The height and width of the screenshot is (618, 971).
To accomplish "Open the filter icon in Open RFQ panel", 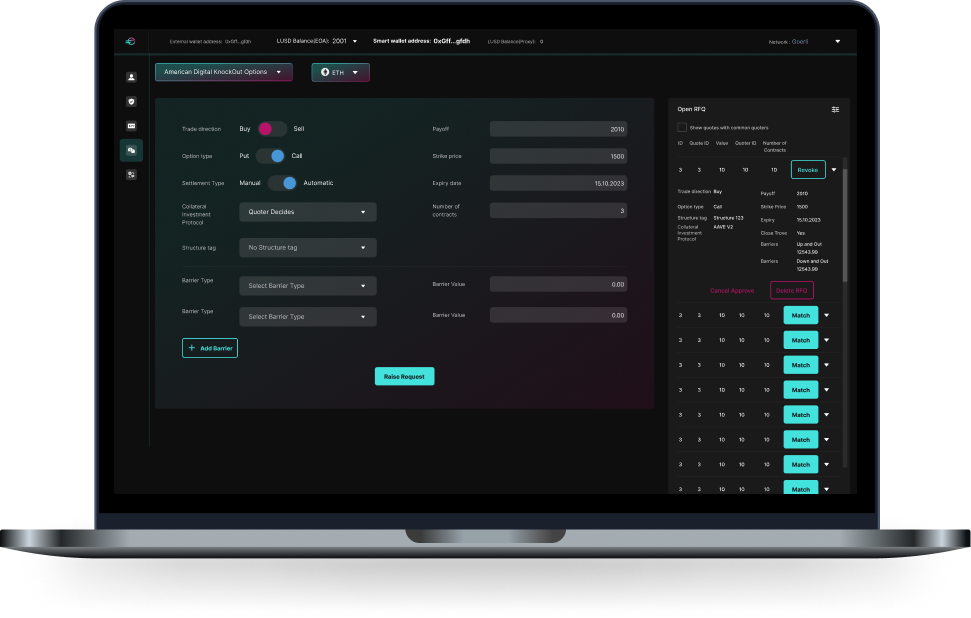I will point(835,108).
